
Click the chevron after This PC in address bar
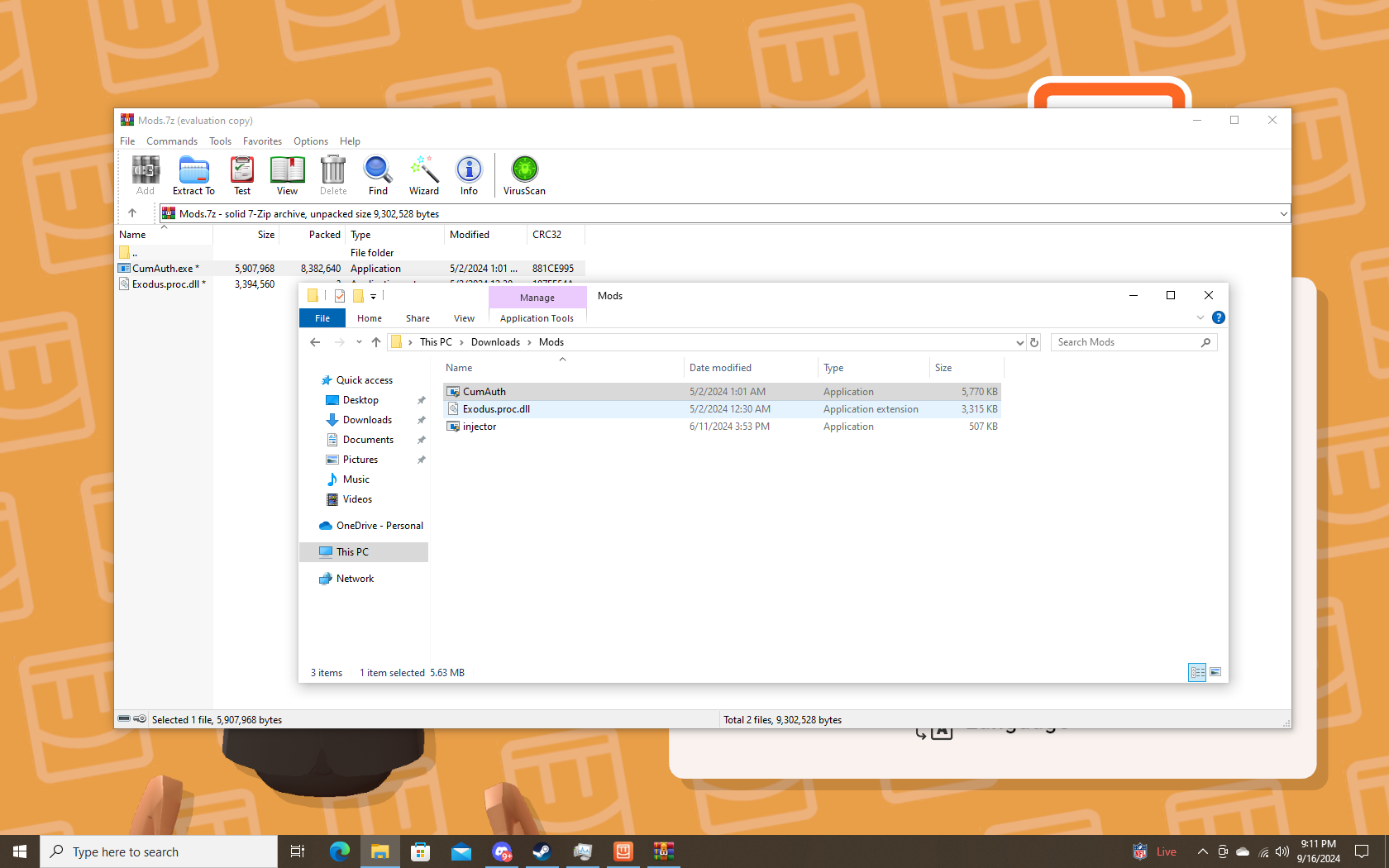tap(461, 342)
